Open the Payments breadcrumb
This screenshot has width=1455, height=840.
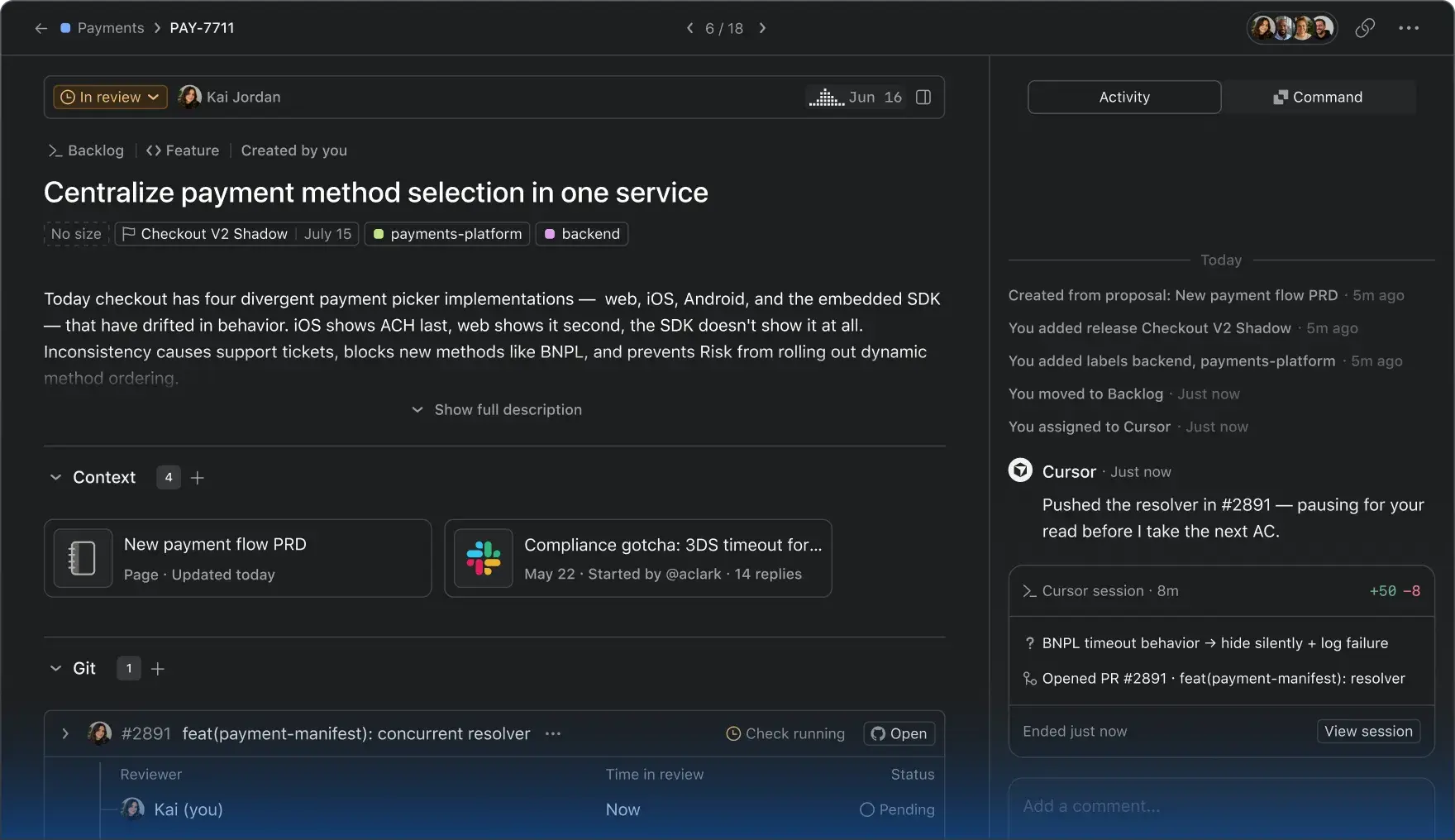tap(110, 28)
